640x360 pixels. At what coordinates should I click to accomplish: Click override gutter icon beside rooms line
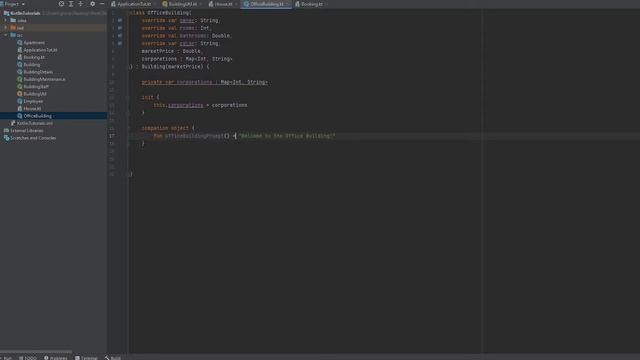[x=120, y=28]
